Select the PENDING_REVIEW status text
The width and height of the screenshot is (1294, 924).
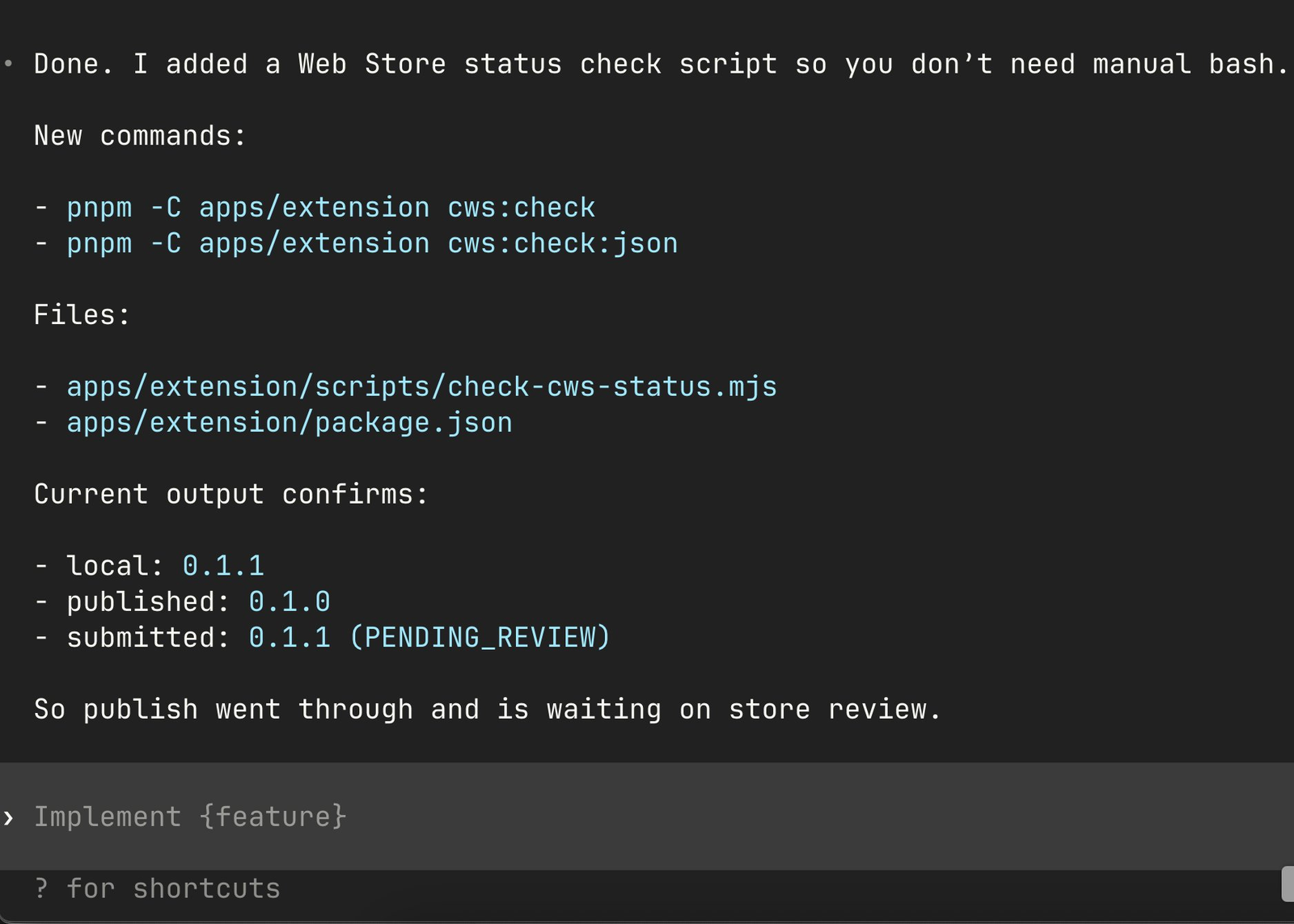point(483,637)
